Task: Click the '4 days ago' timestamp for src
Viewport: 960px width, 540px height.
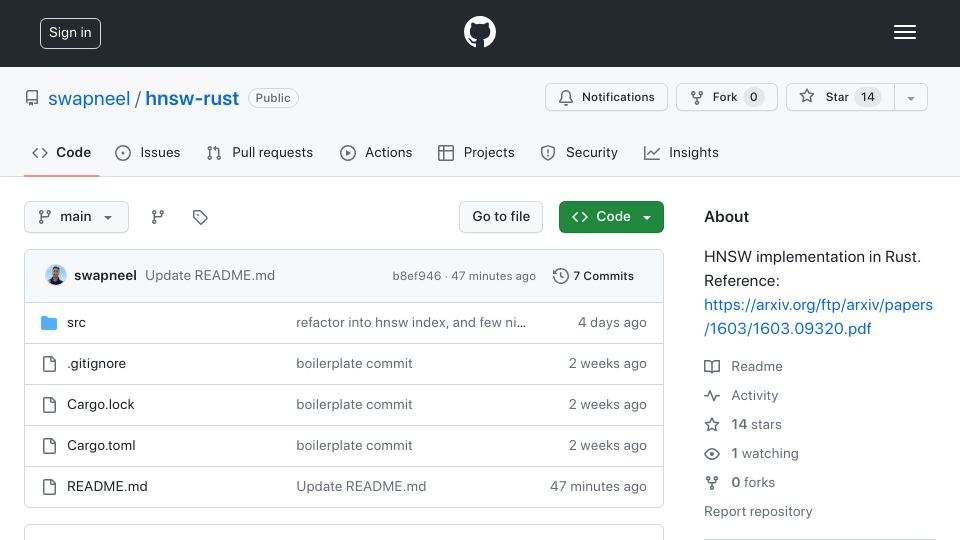Action: pos(612,323)
